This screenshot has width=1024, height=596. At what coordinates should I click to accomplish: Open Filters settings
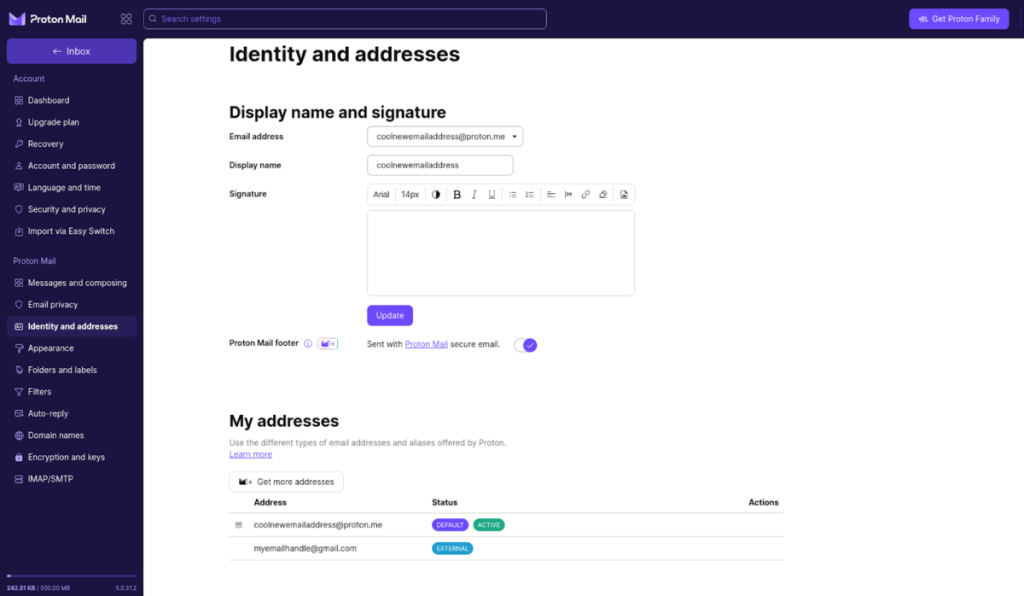point(71,392)
